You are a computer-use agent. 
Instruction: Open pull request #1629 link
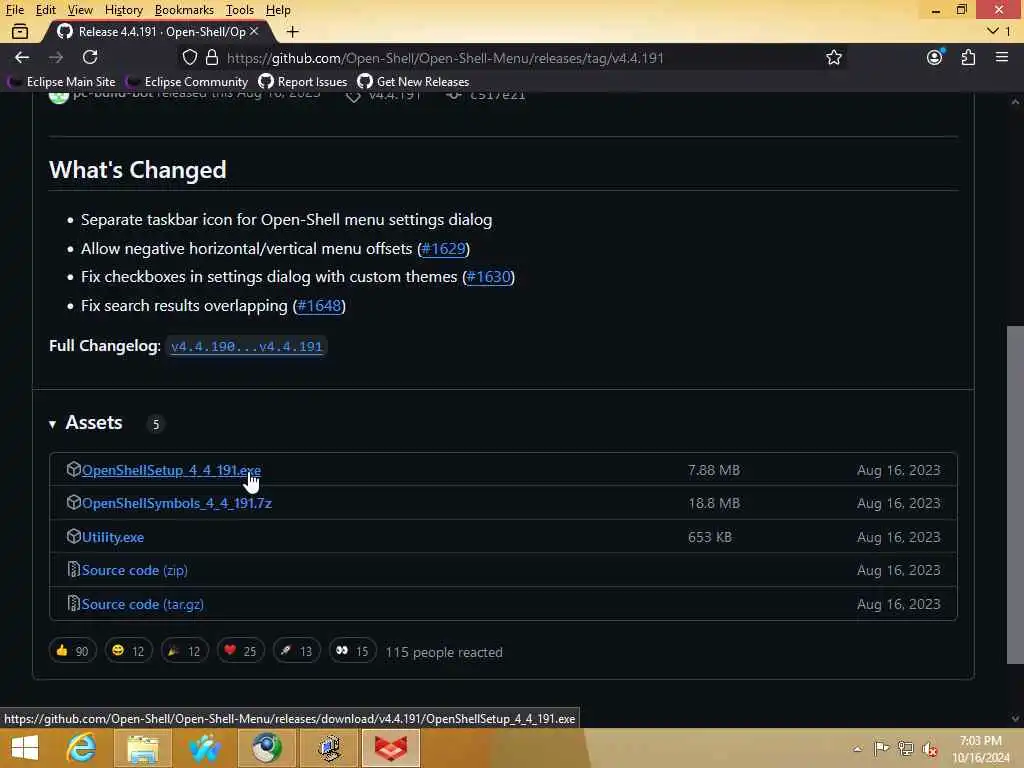click(443, 249)
